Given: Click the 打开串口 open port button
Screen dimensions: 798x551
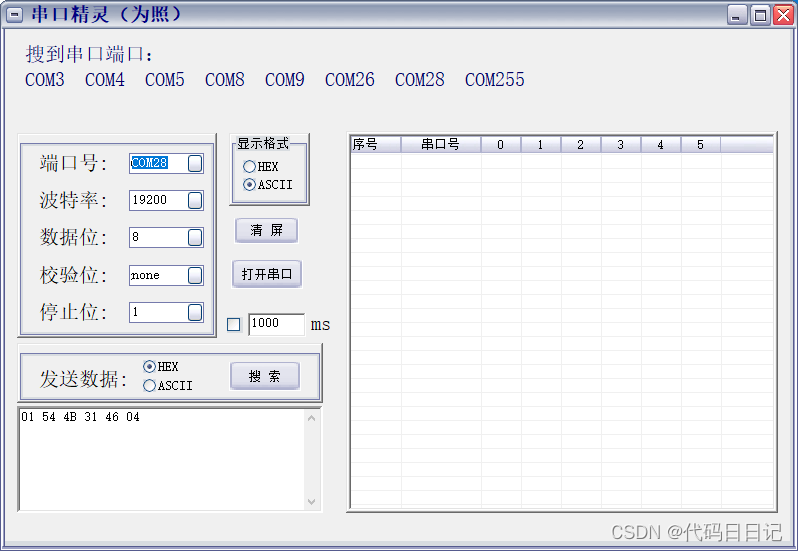Looking at the screenshot, I should point(267,274).
